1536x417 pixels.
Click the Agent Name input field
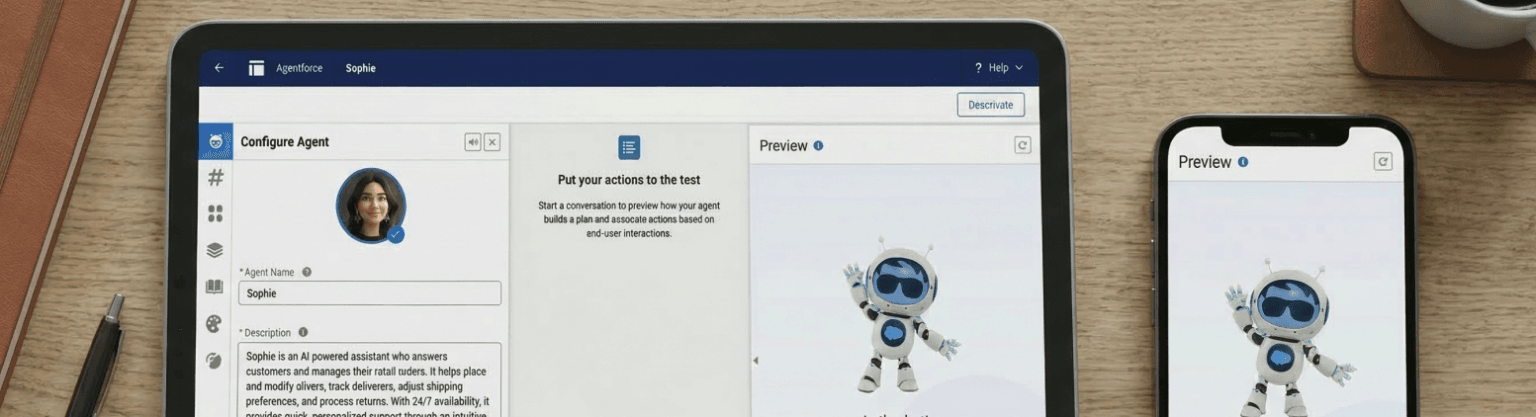(x=370, y=293)
